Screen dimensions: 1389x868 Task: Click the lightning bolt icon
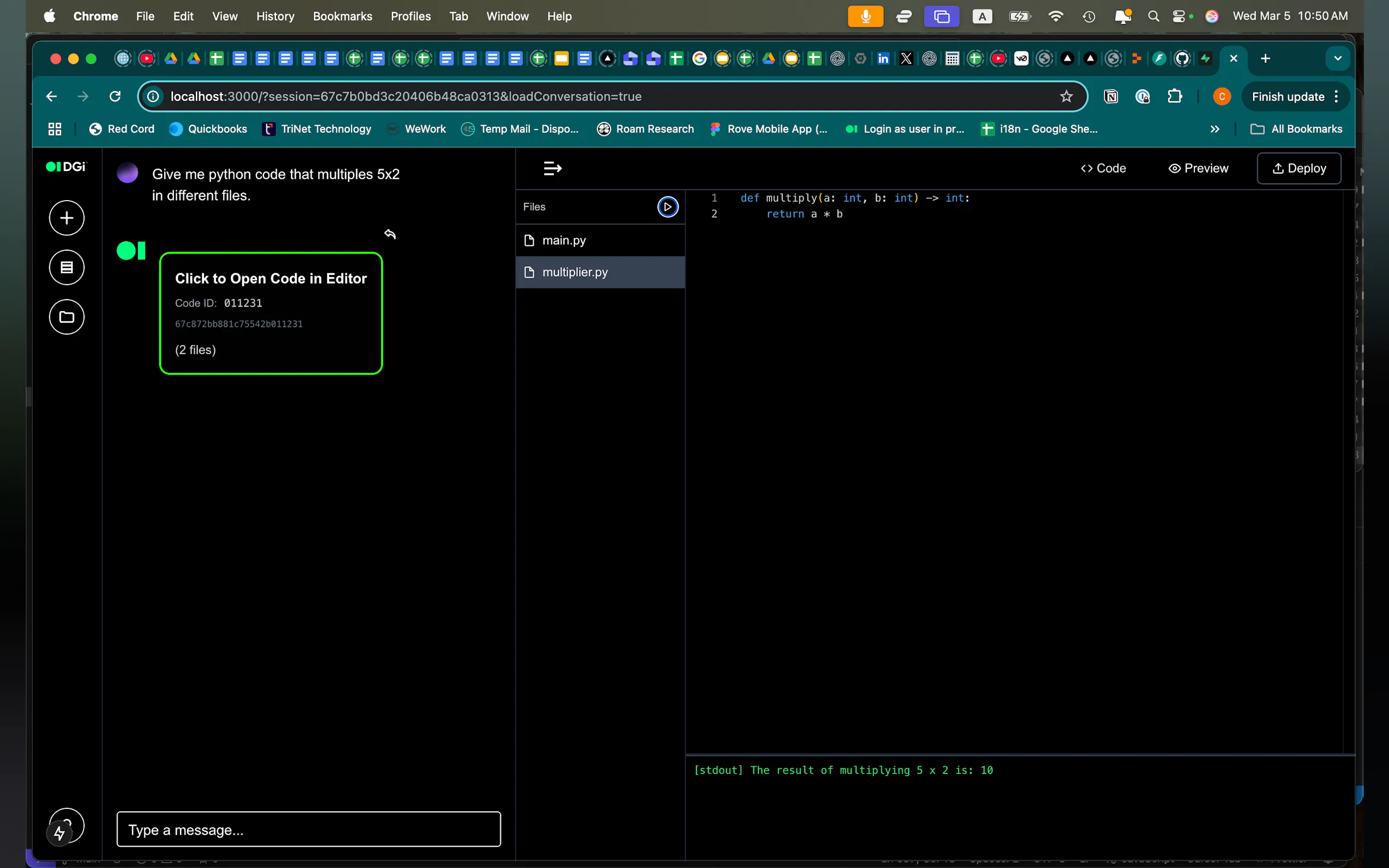(x=60, y=833)
